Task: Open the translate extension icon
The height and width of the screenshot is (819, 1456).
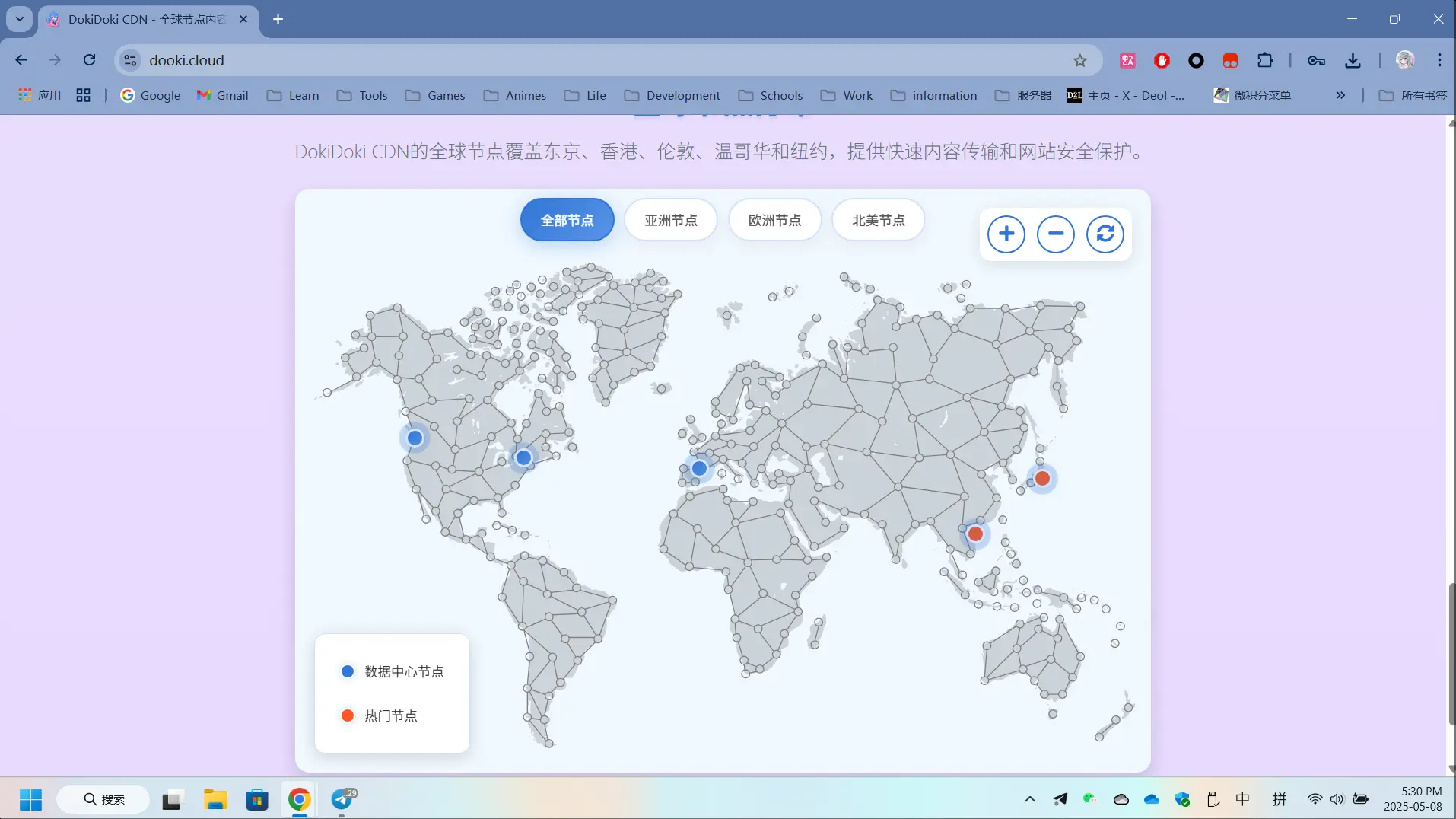Action: coord(1127,60)
